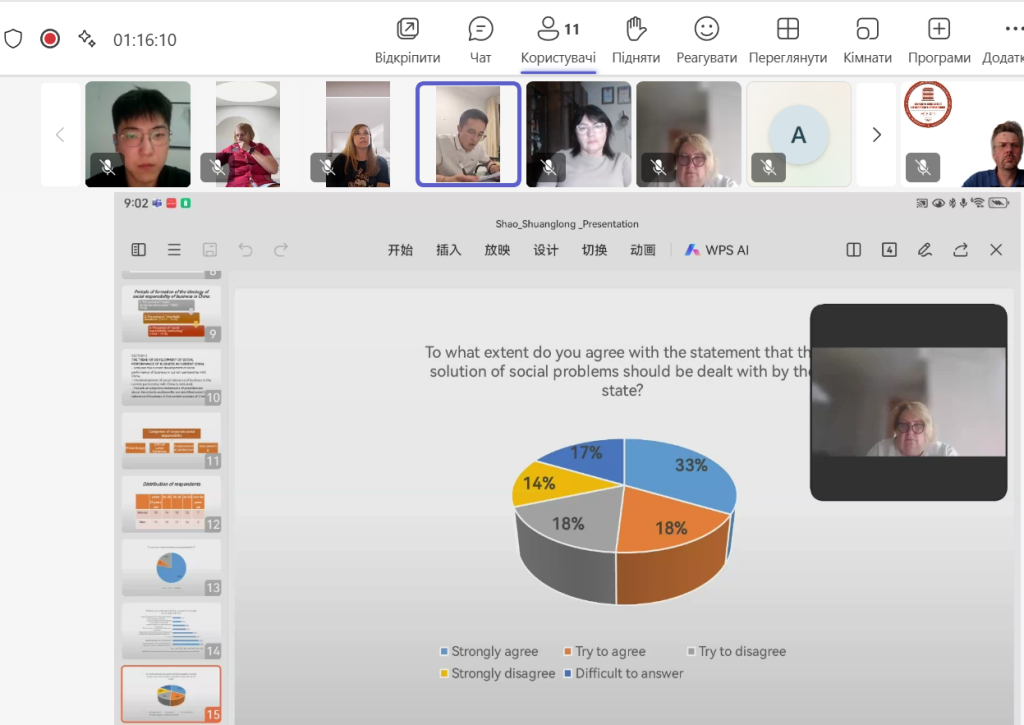Select the highlighted active speaker video tile

[x=468, y=134]
